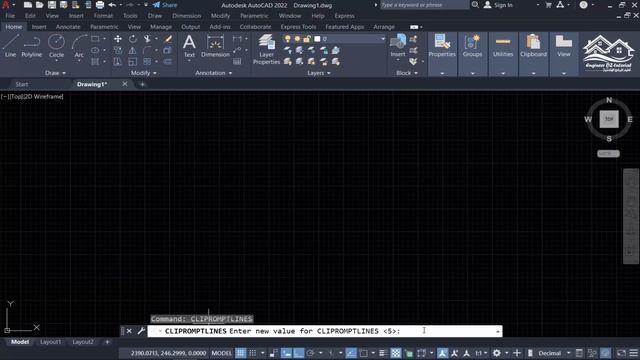The height and width of the screenshot is (360, 640).
Task: Click the Plot printer icon in quick access
Action: click(x=100, y=5)
